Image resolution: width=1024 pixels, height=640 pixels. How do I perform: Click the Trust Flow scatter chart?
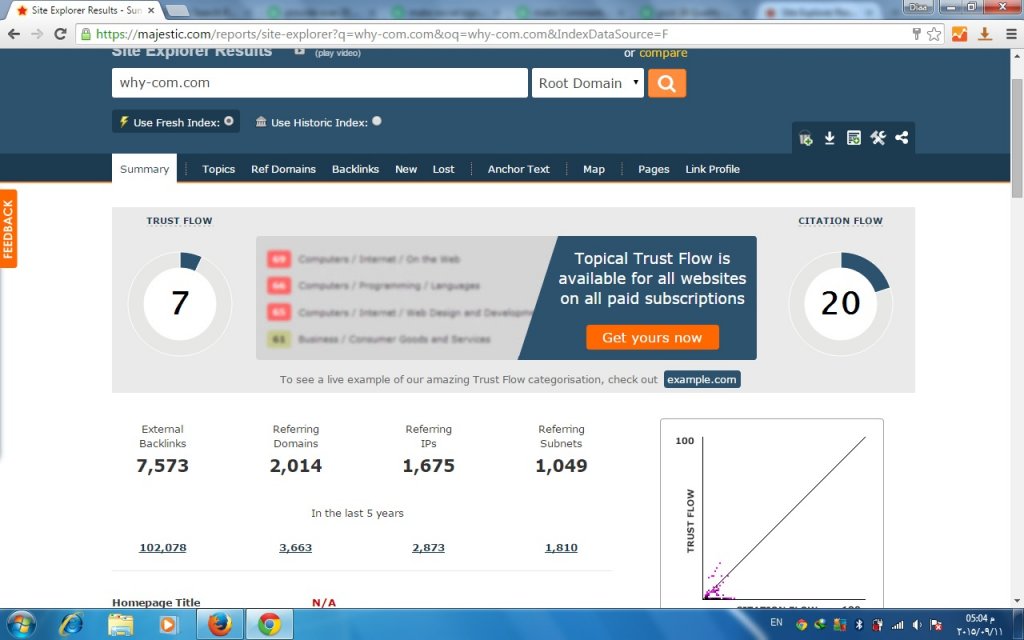[772, 515]
